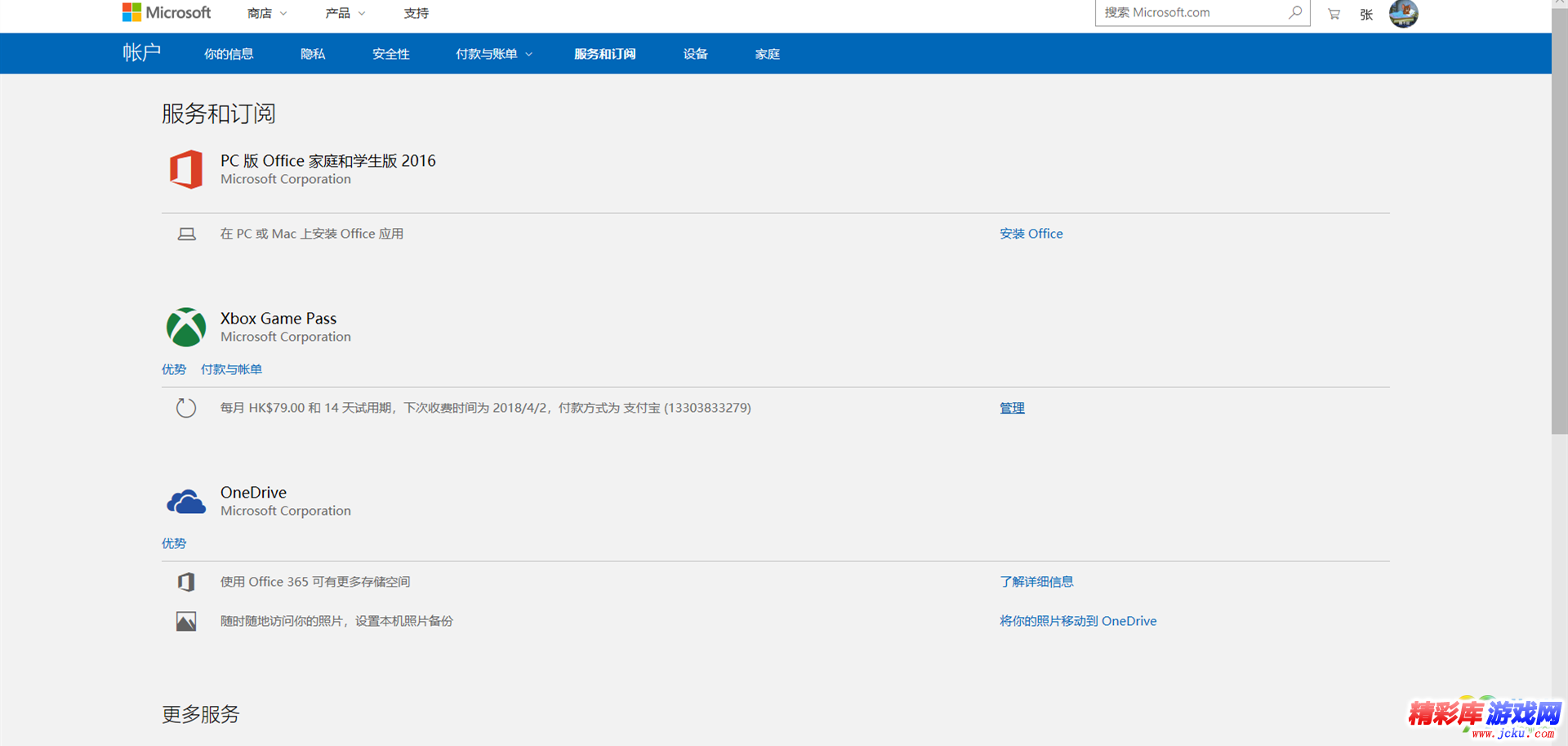
Task: Open the user profile avatar
Action: click(x=1403, y=14)
